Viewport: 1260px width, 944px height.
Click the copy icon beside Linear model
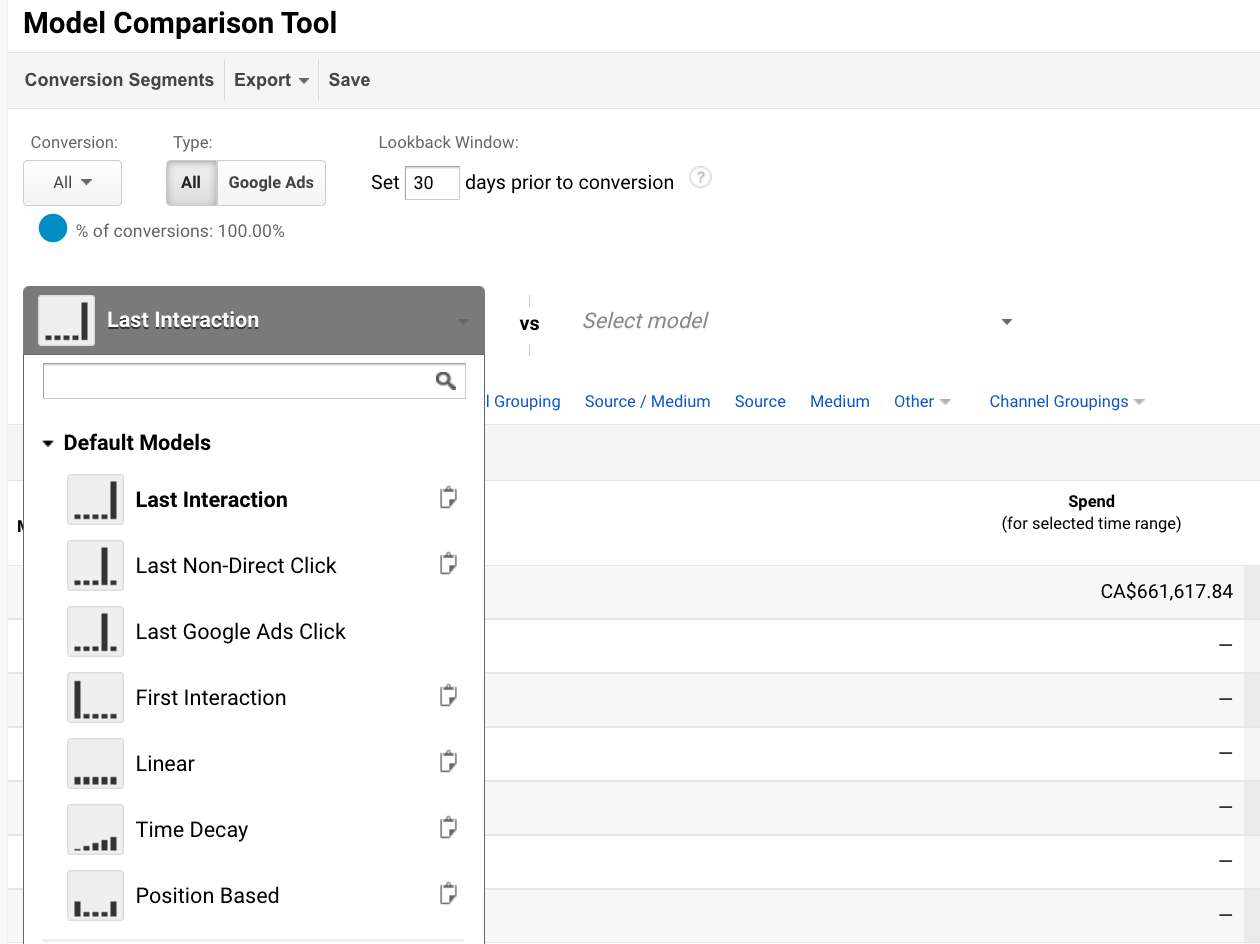coord(449,762)
